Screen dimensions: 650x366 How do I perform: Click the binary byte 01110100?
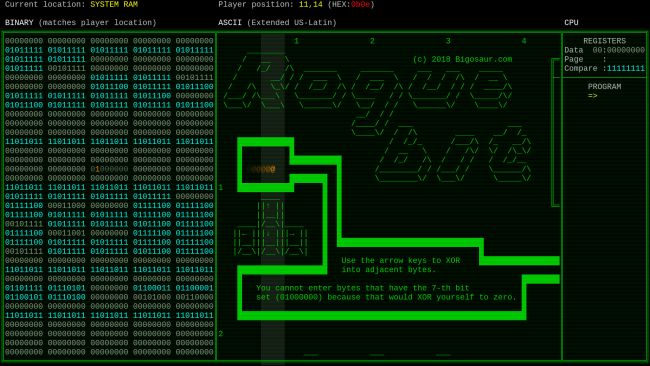pos(66,297)
